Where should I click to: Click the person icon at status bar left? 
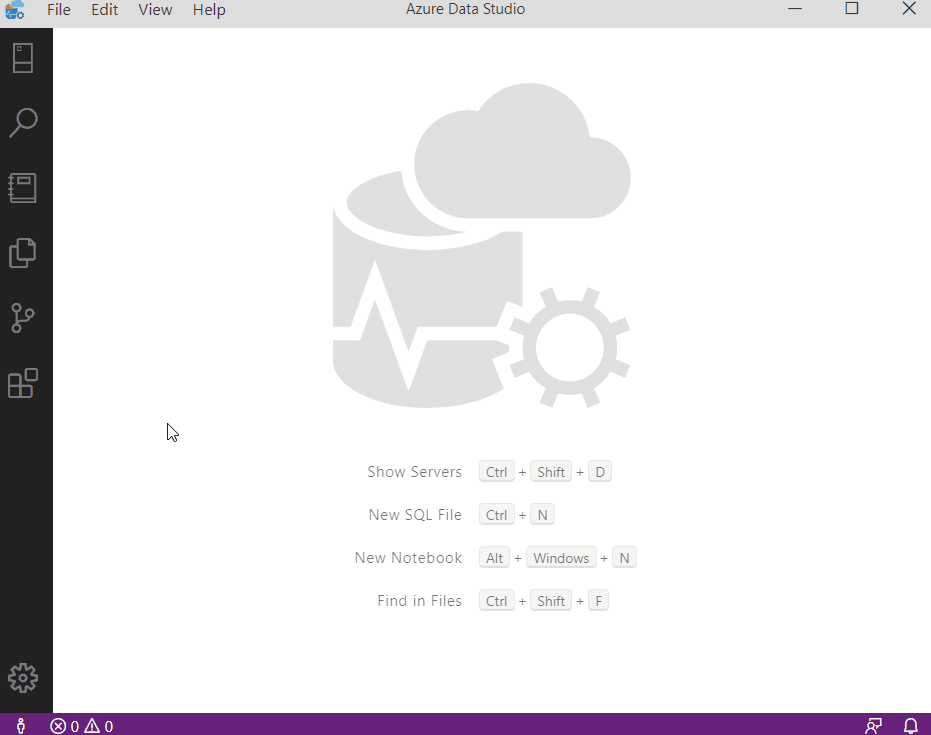[x=20, y=726]
